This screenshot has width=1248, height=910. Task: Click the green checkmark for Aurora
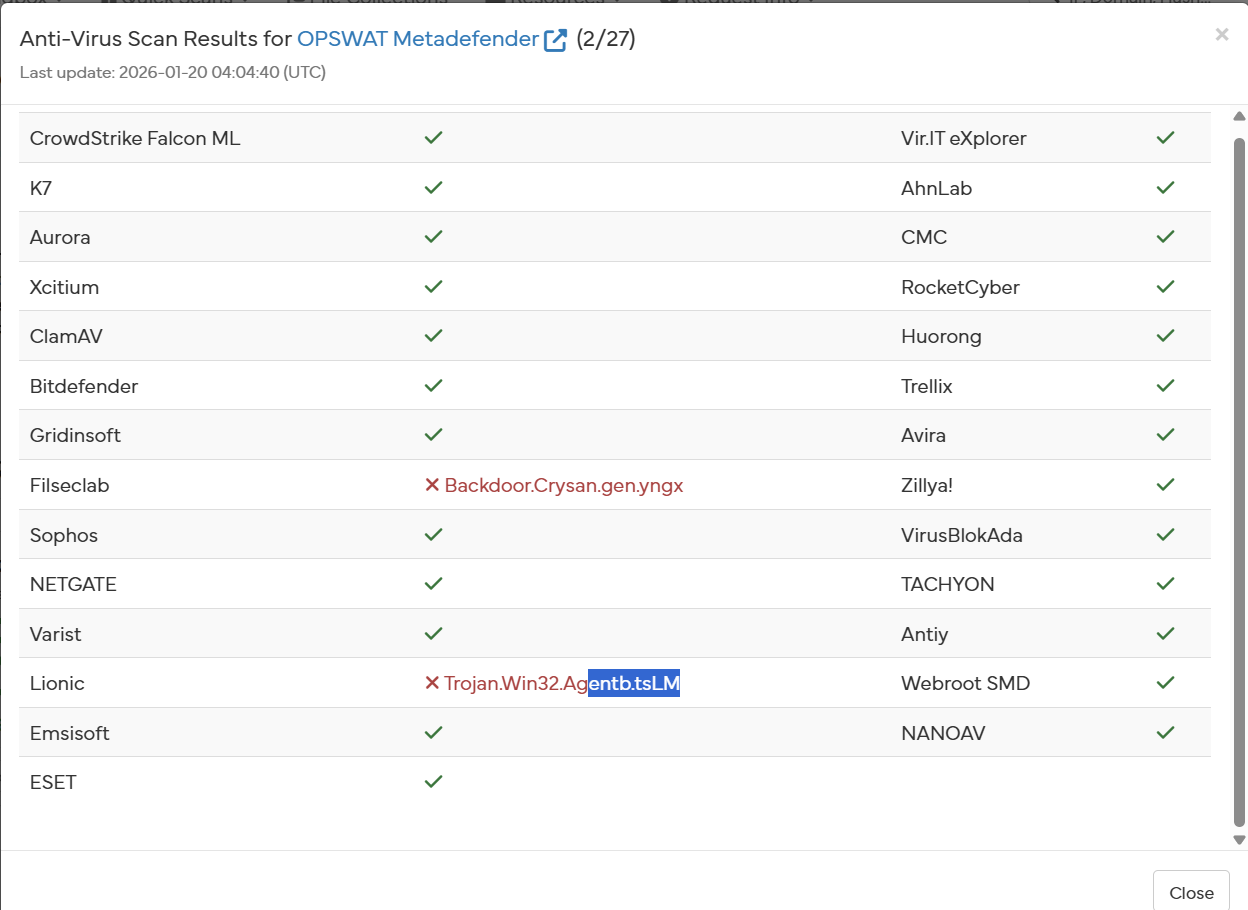click(x=433, y=237)
